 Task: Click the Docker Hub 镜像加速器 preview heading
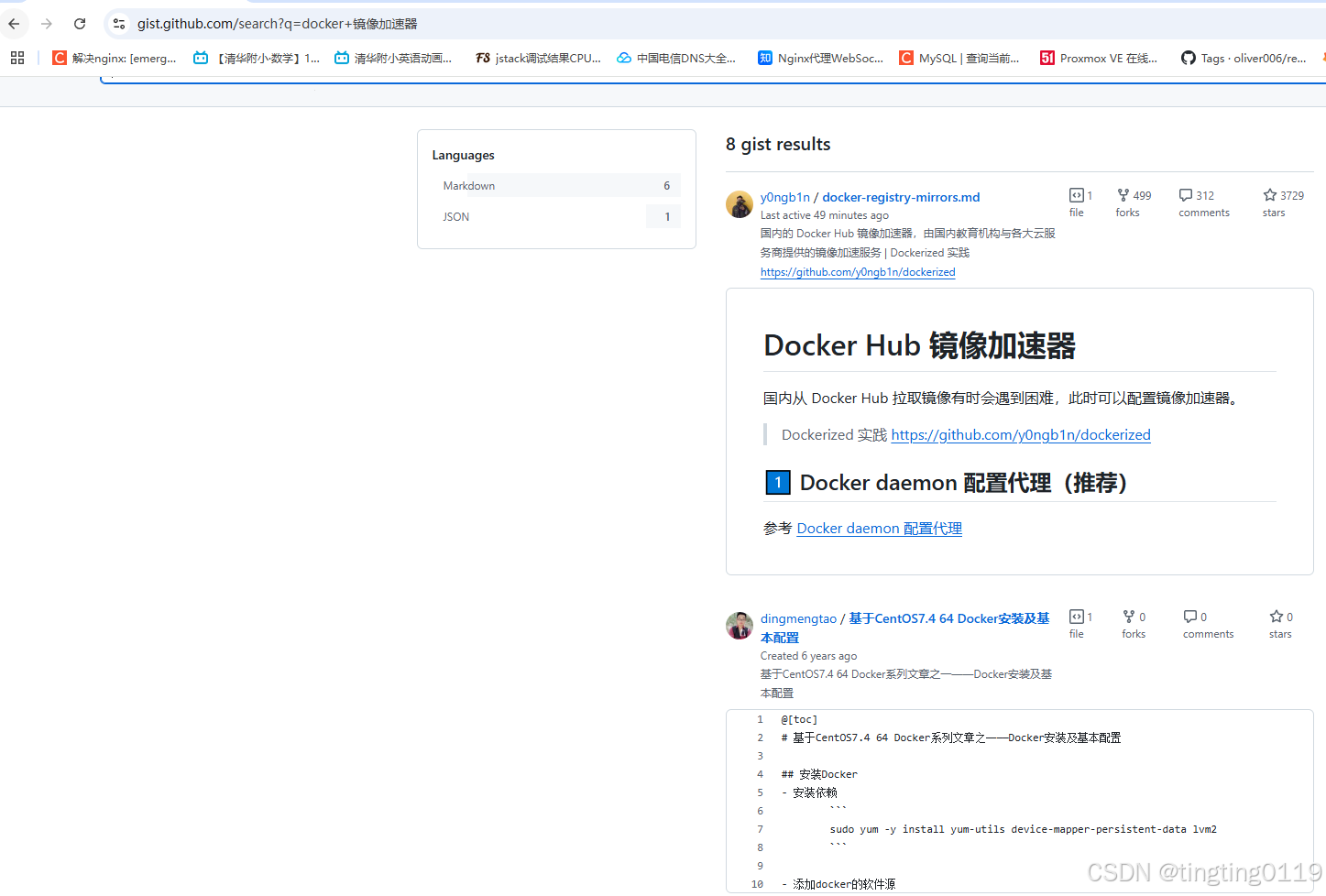point(920,345)
